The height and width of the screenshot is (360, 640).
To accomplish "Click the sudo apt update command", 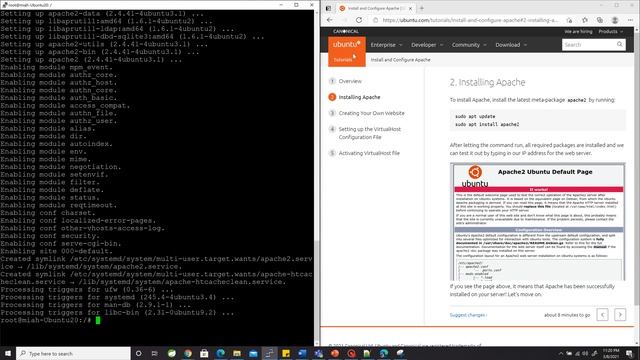I will (475, 116).
